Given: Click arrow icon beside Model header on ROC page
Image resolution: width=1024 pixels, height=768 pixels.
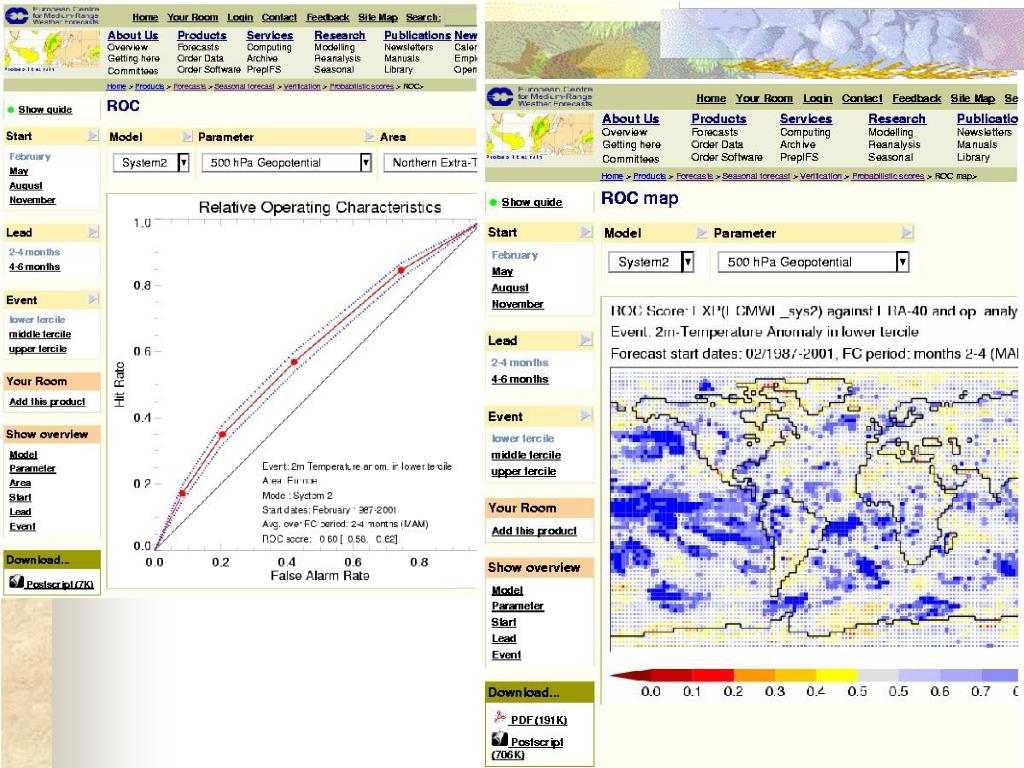Looking at the screenshot, I should (x=187, y=136).
